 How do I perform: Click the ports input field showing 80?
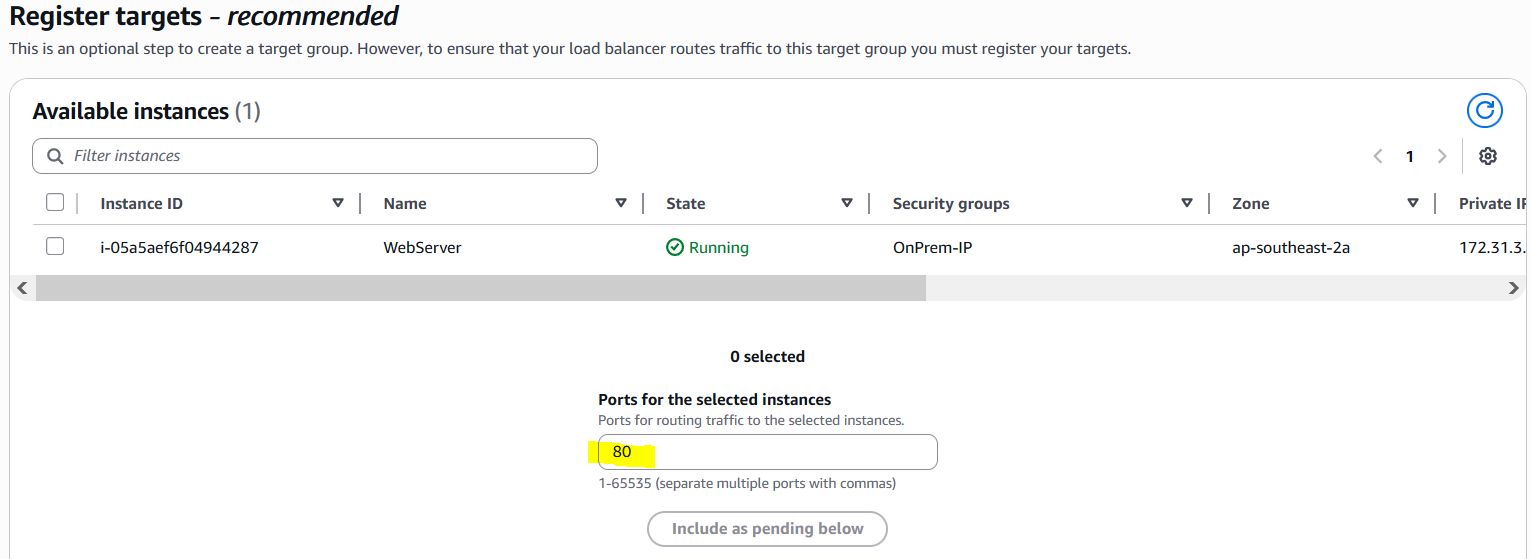point(767,452)
